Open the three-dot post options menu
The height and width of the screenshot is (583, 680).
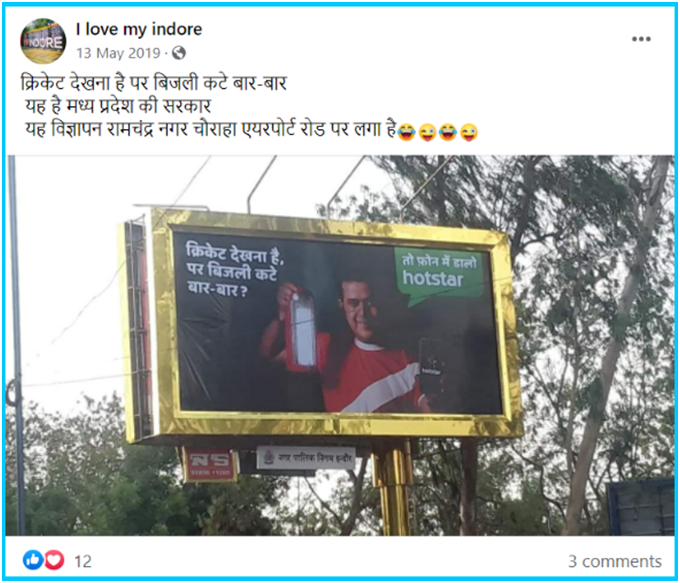point(641,39)
